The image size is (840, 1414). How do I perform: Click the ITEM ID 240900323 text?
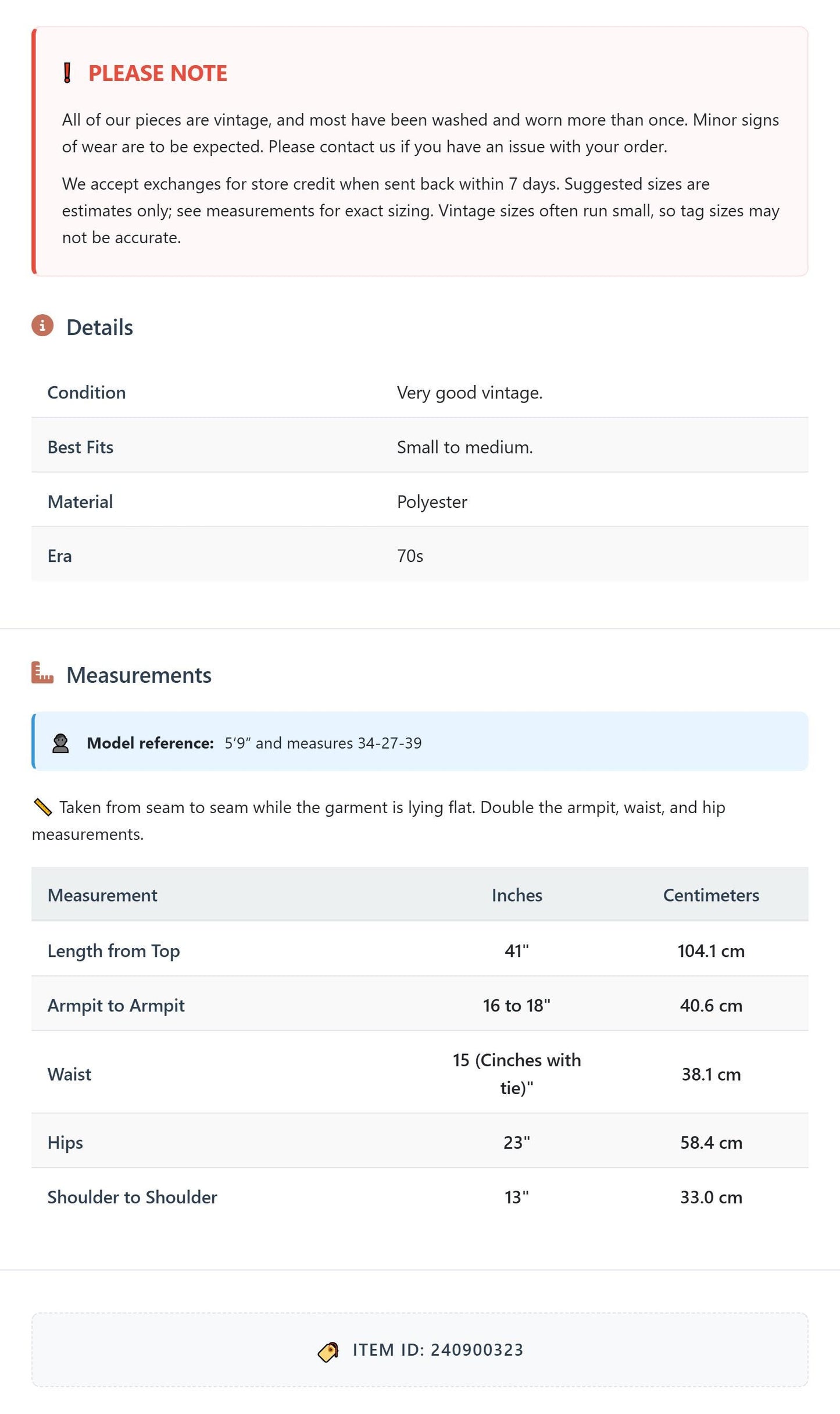pyautogui.click(x=438, y=1350)
